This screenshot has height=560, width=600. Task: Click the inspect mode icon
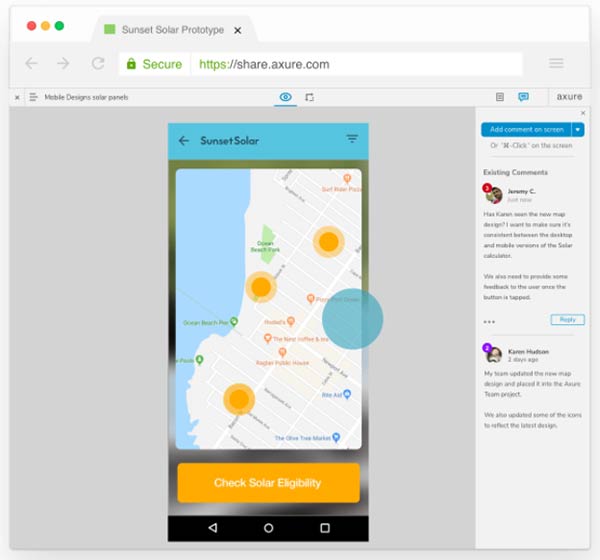310,97
